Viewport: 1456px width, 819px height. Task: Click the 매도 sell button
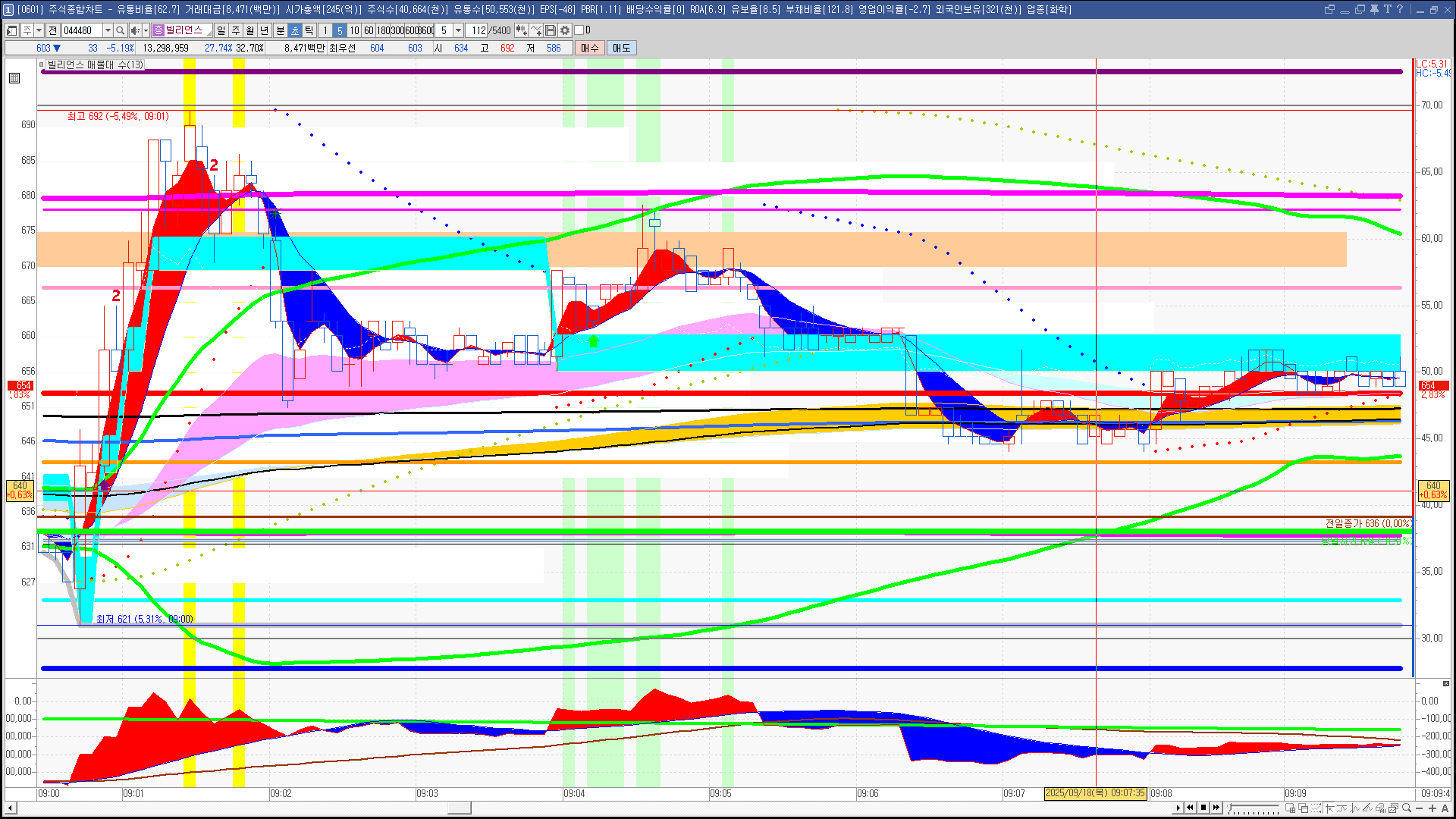point(621,48)
